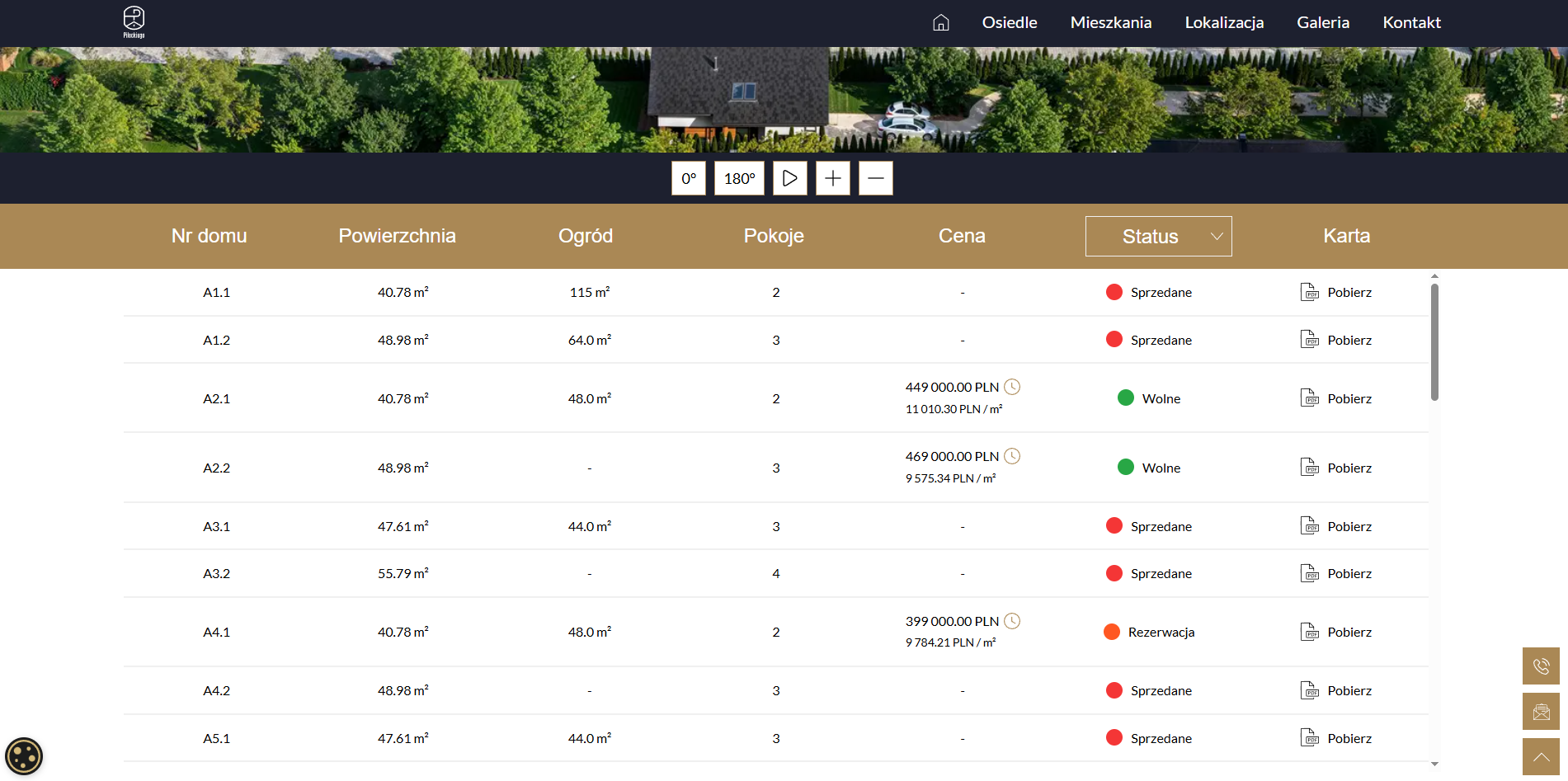Viewport: 1568px width, 781px height.
Task: Select house number A2.2
Action: coord(217,468)
